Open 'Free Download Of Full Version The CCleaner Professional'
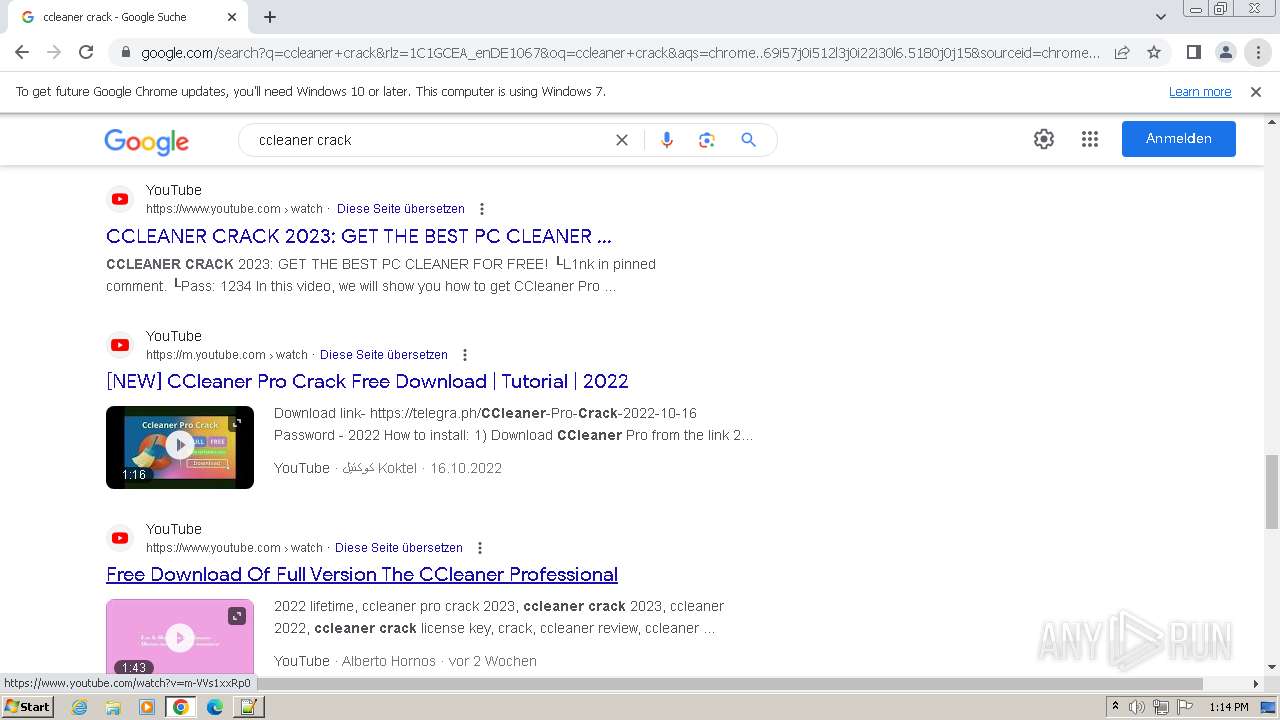 pos(362,574)
